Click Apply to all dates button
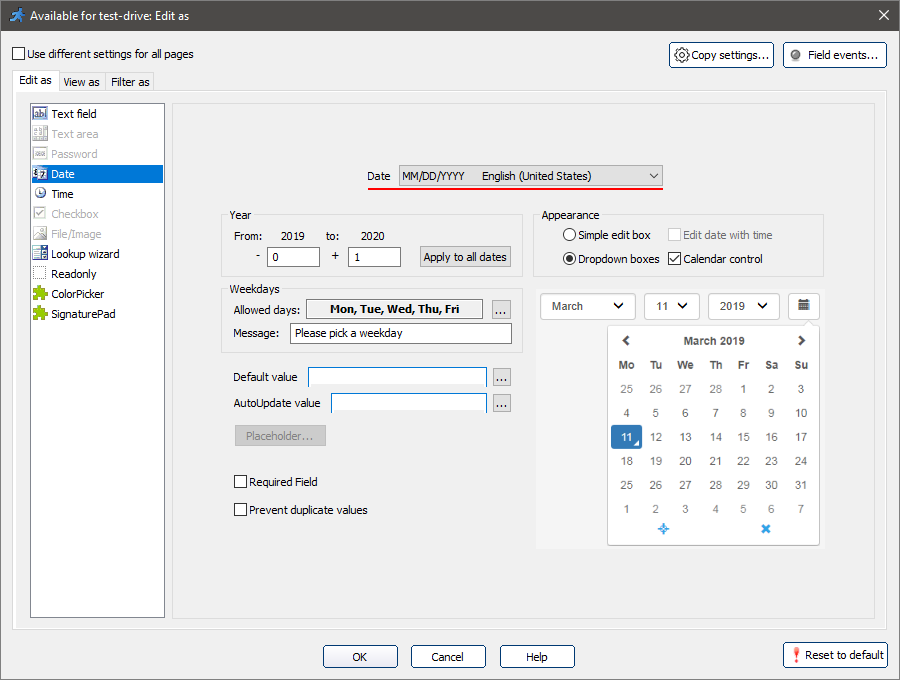Viewport: 900px width, 680px height. point(465,257)
